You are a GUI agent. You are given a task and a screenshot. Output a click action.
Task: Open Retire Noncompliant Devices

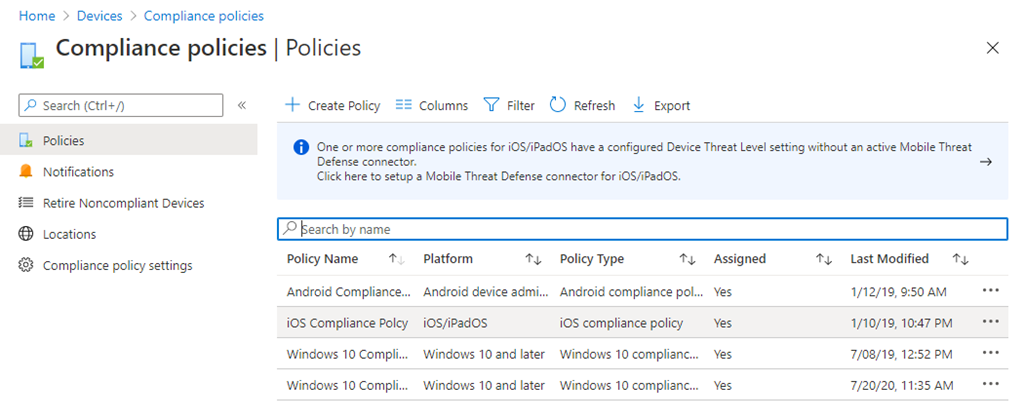click(123, 203)
